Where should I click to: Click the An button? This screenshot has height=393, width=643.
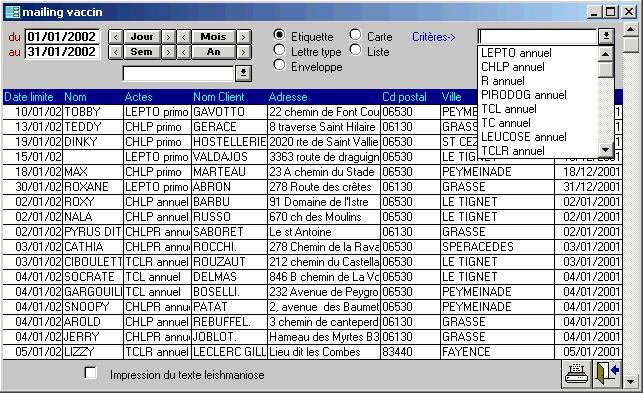coord(214,52)
